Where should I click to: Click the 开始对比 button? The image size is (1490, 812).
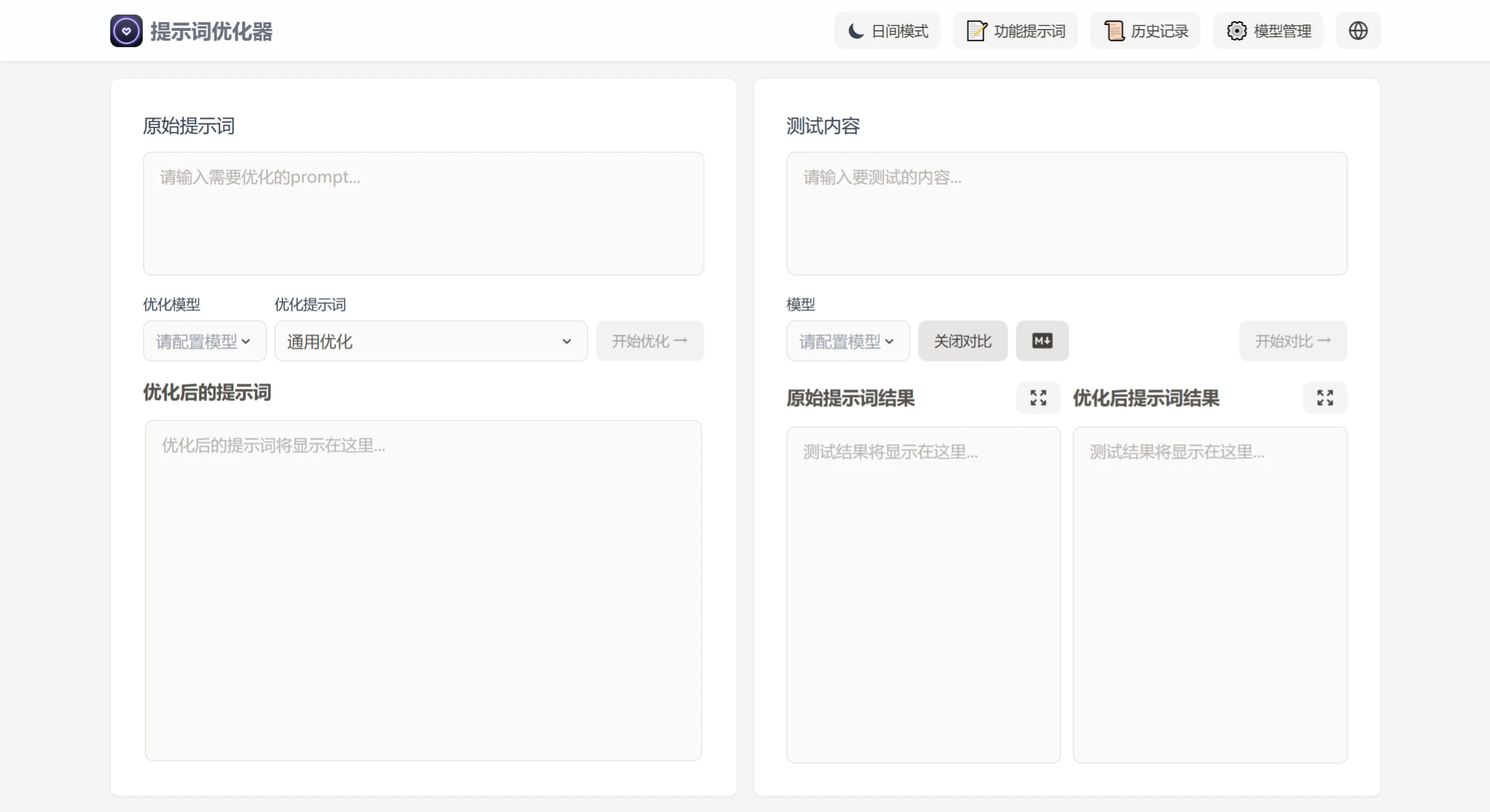[x=1293, y=341]
